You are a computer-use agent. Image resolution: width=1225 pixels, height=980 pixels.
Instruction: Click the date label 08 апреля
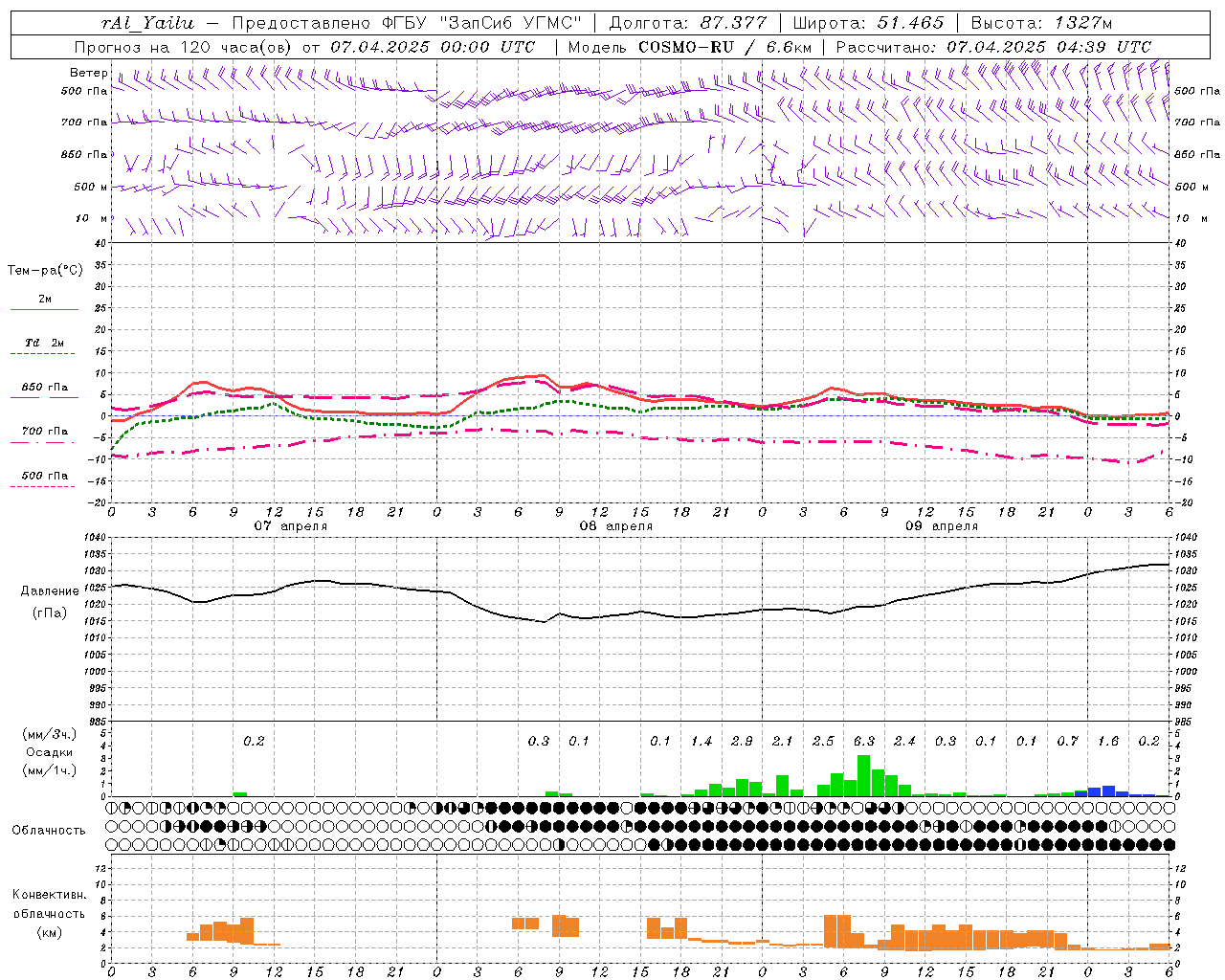(x=615, y=526)
